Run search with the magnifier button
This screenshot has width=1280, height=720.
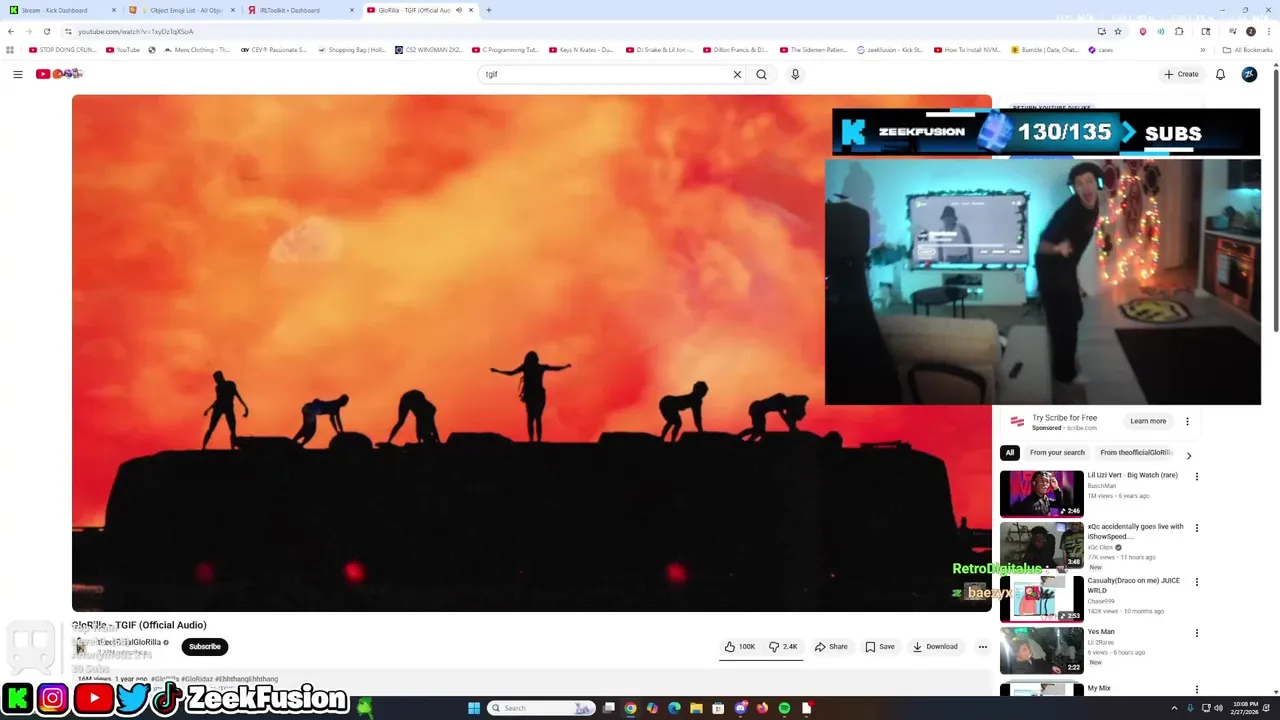point(761,74)
